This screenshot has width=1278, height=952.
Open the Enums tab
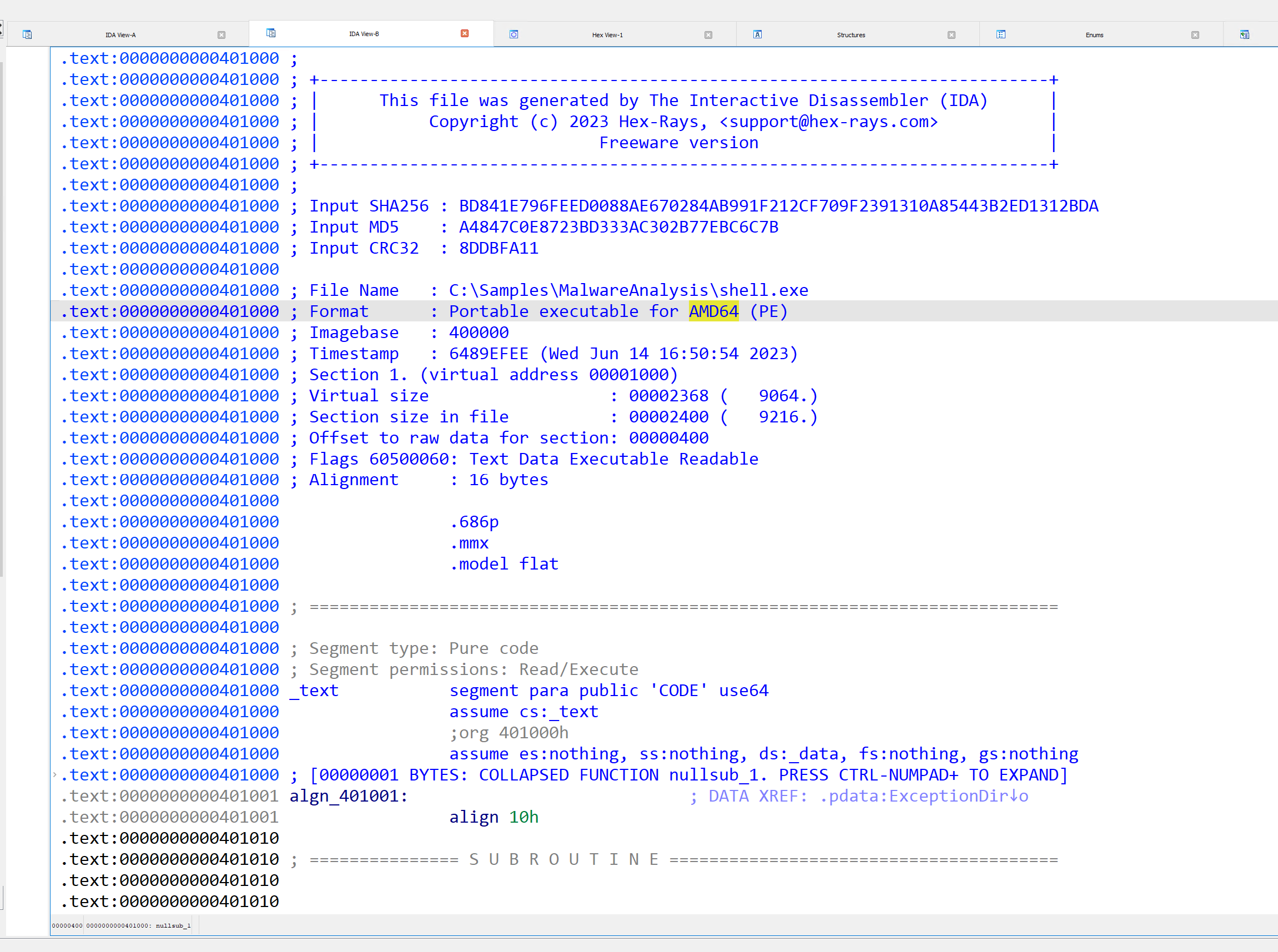(x=1094, y=35)
